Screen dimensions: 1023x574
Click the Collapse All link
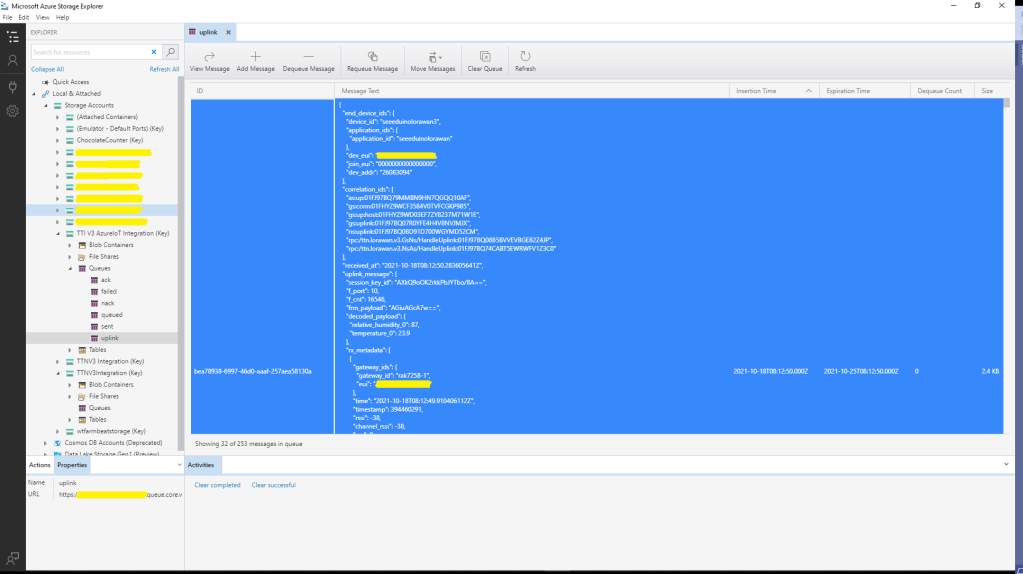coord(47,69)
